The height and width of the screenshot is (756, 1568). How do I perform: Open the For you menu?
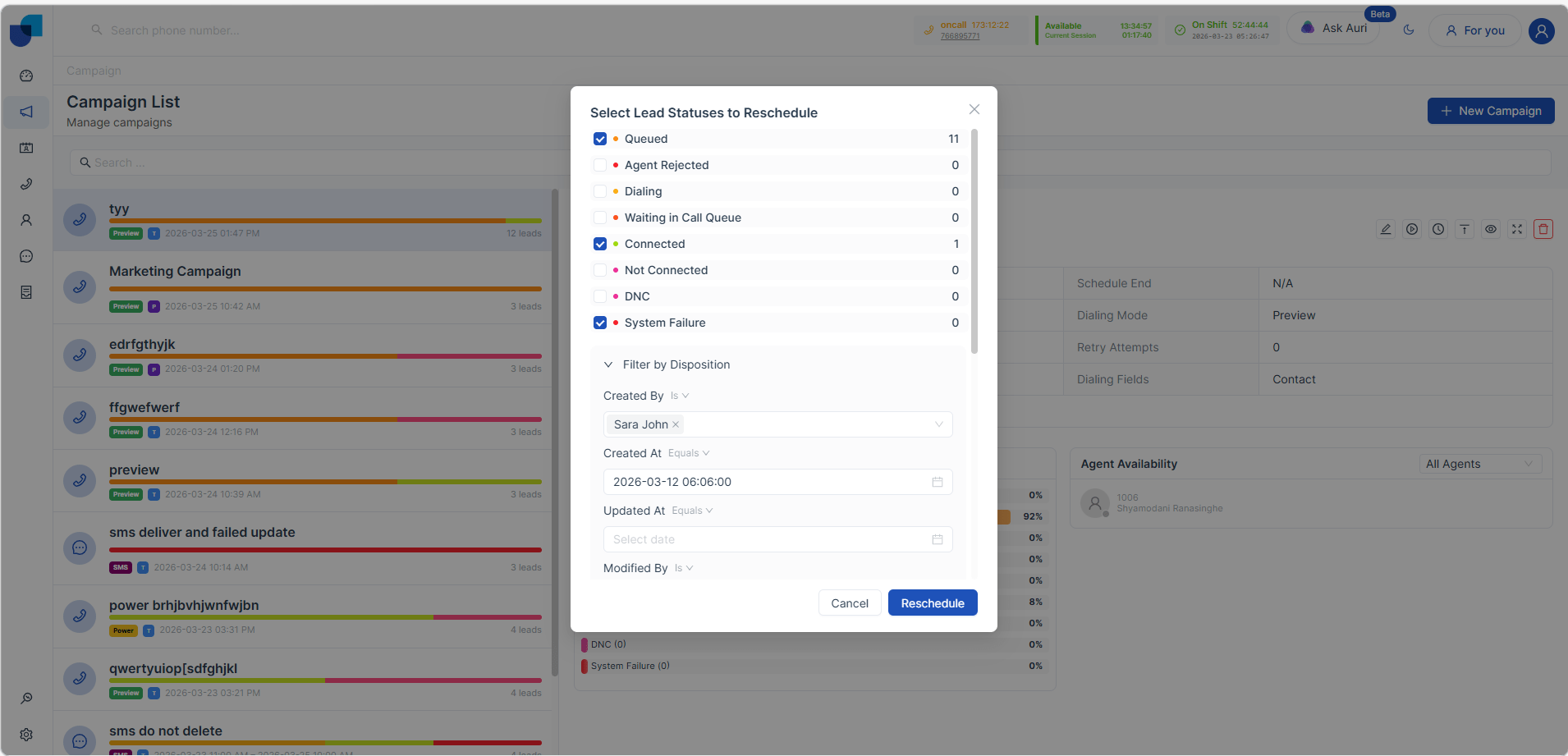click(1475, 30)
